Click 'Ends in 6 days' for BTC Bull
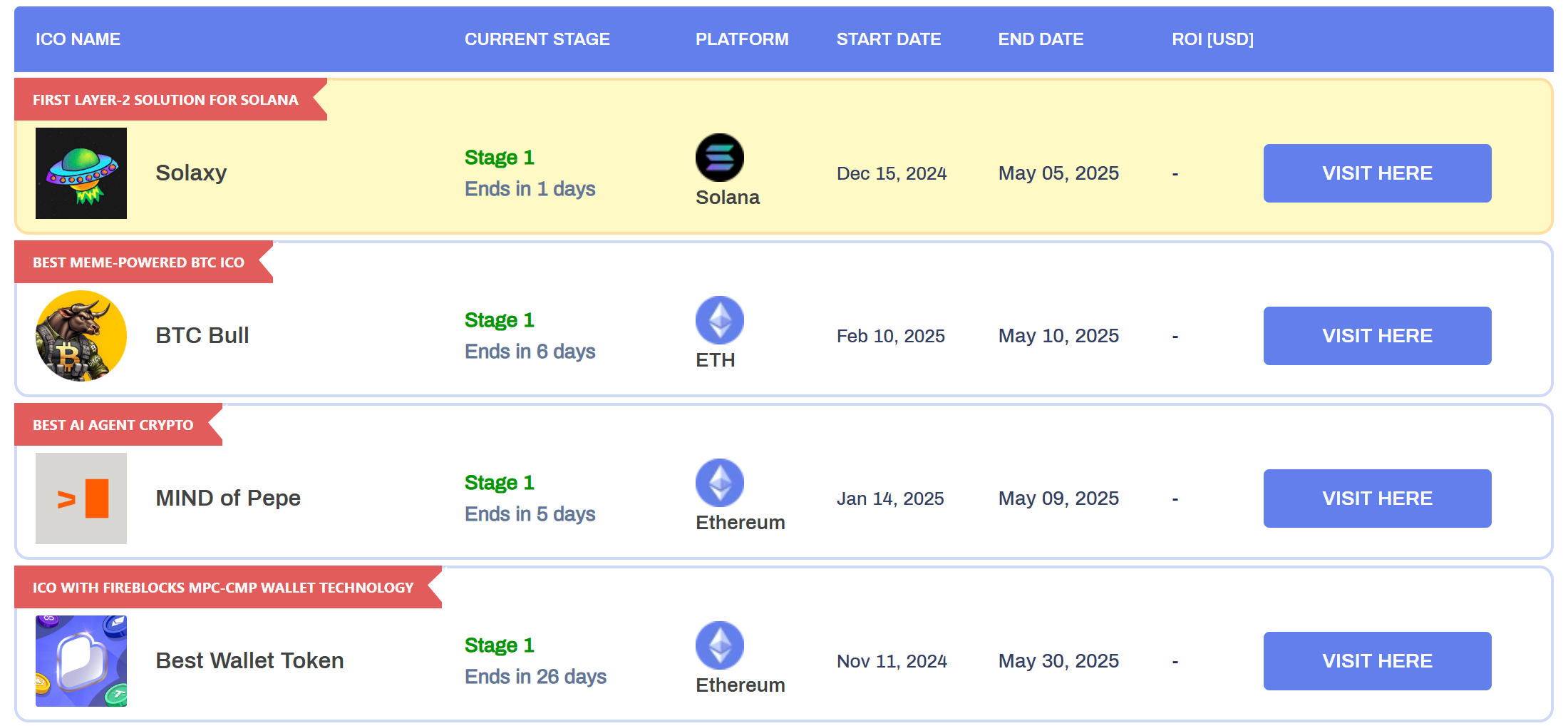This screenshot has width=1568, height=726. 530,352
